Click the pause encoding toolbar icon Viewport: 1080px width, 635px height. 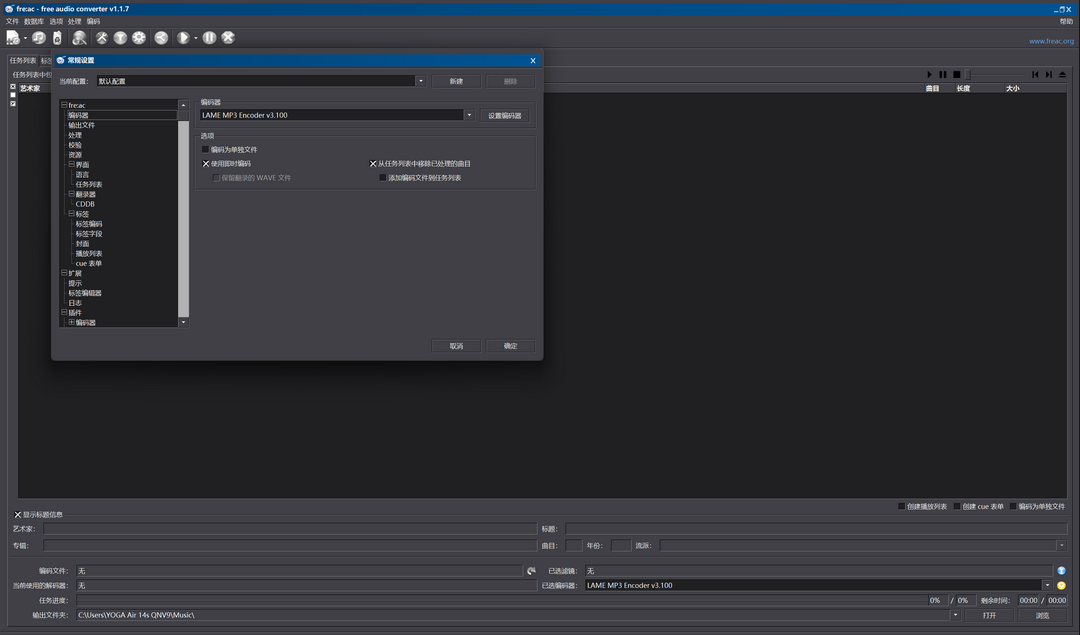click(209, 37)
